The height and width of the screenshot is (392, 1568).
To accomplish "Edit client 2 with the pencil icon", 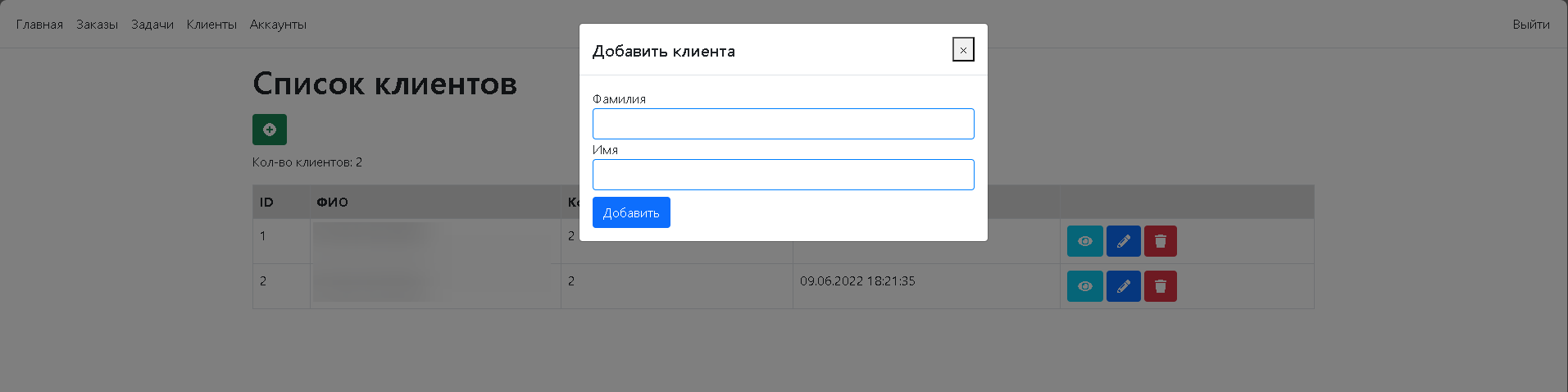I will pos(1123,286).
